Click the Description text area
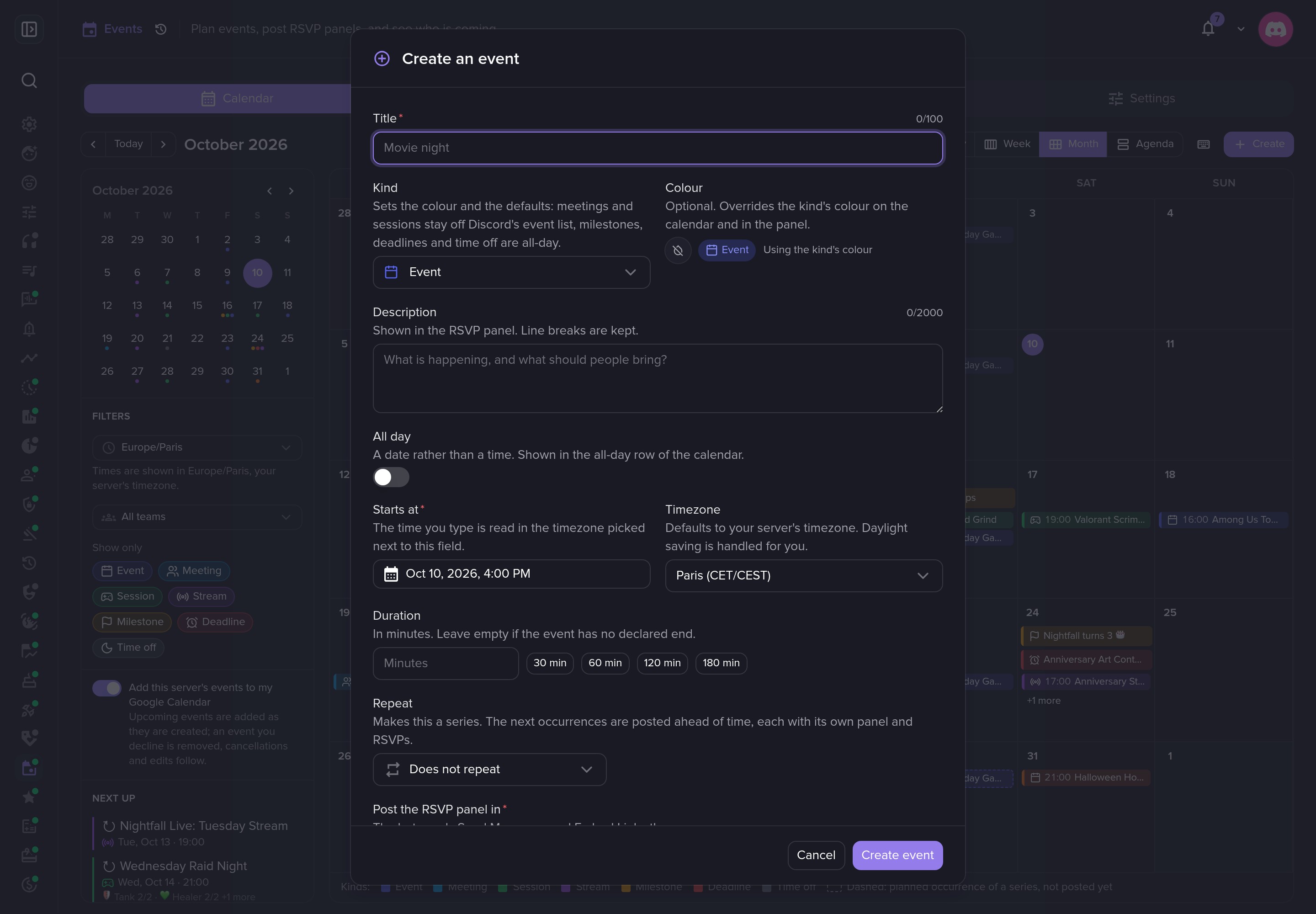The image size is (1316, 914). click(658, 378)
